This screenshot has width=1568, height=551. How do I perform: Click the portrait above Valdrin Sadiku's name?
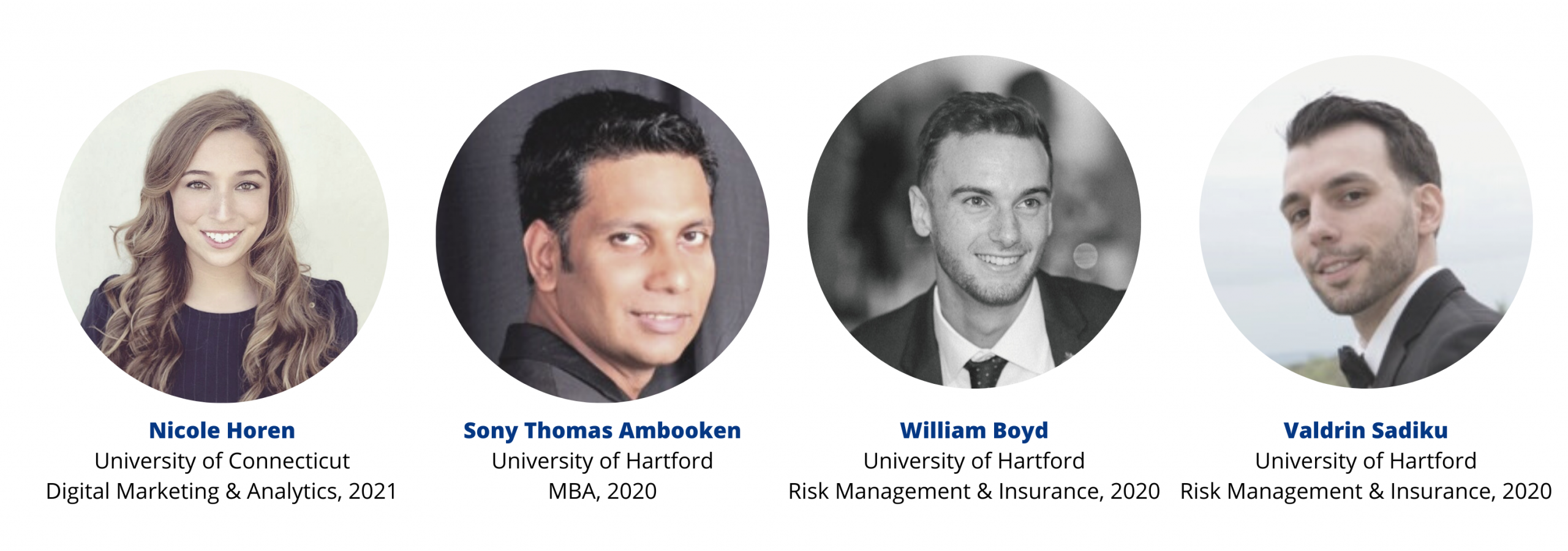point(1366,222)
